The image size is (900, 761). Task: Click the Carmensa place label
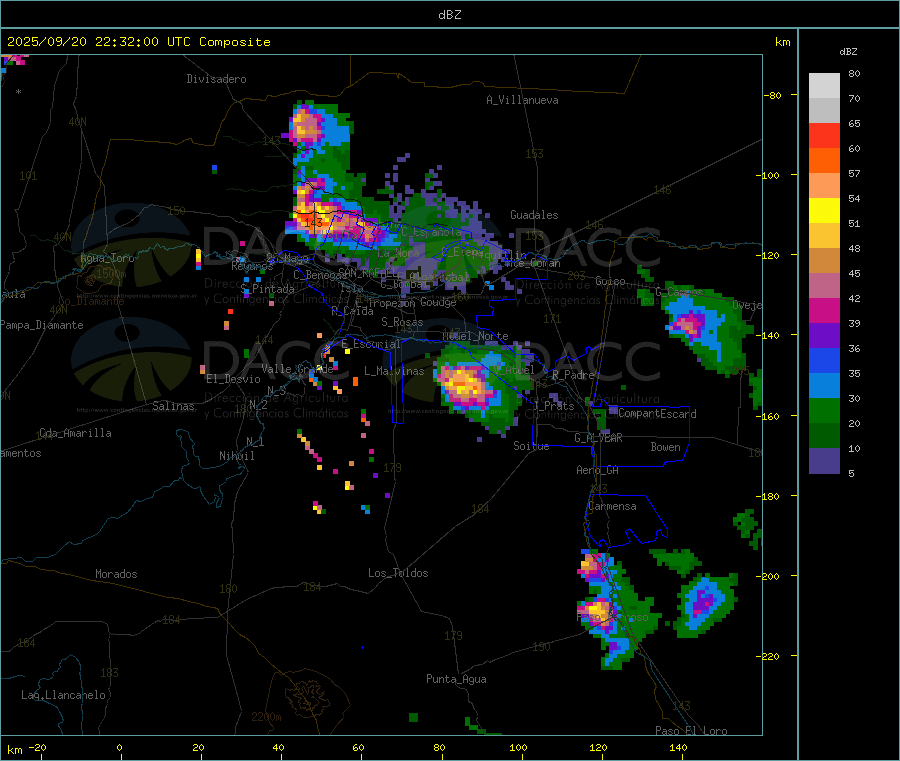click(612, 506)
